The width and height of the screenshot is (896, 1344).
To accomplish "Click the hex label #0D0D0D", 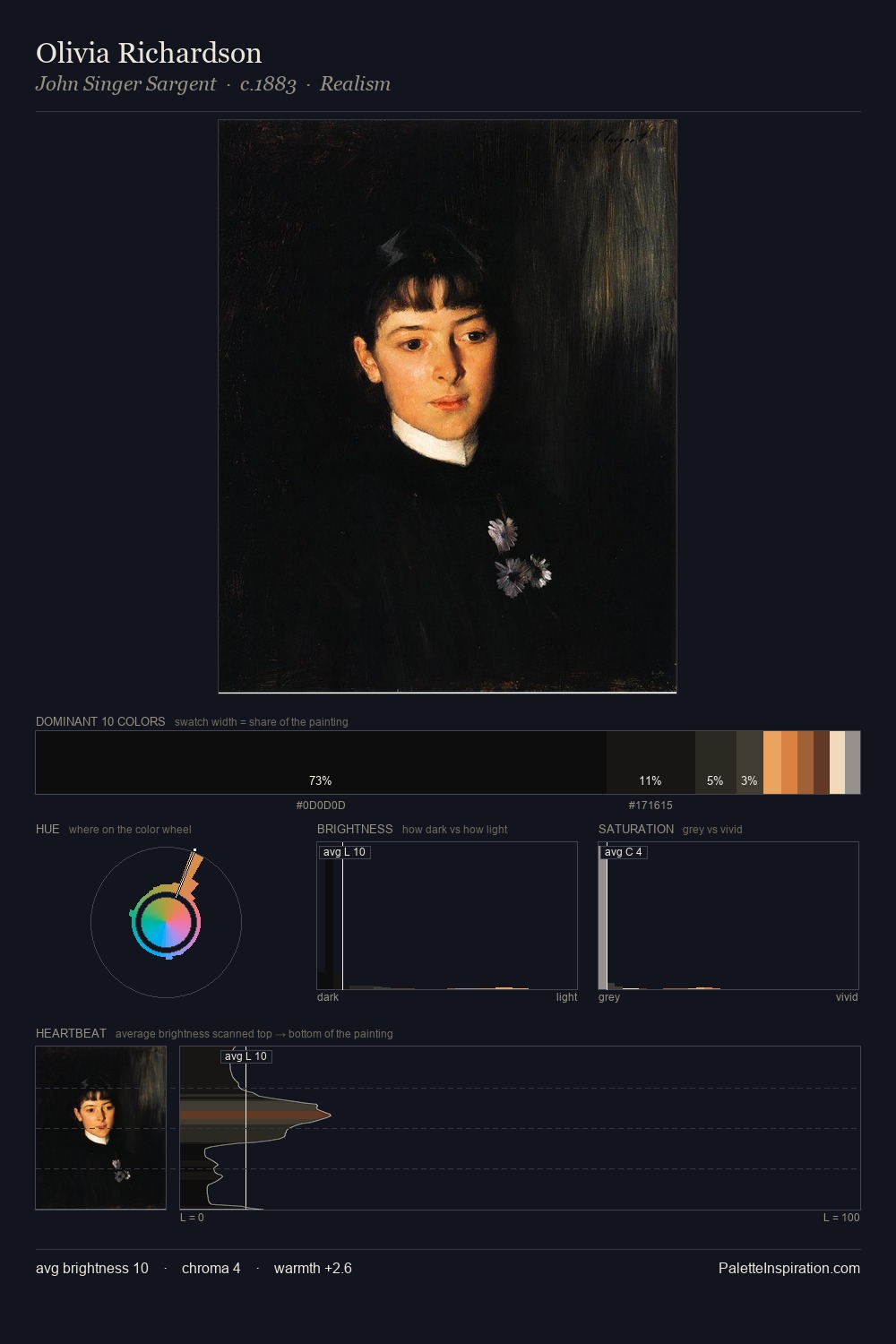I will pos(321,806).
